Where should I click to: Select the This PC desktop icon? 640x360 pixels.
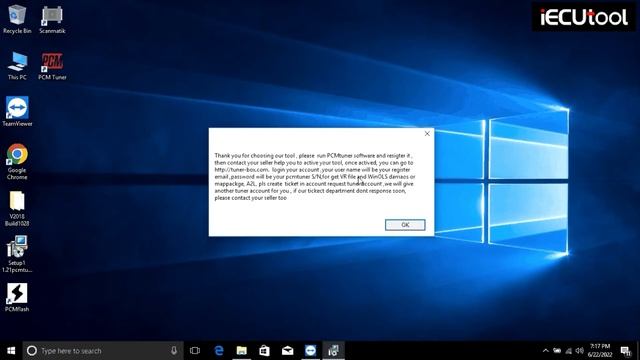click(17, 66)
